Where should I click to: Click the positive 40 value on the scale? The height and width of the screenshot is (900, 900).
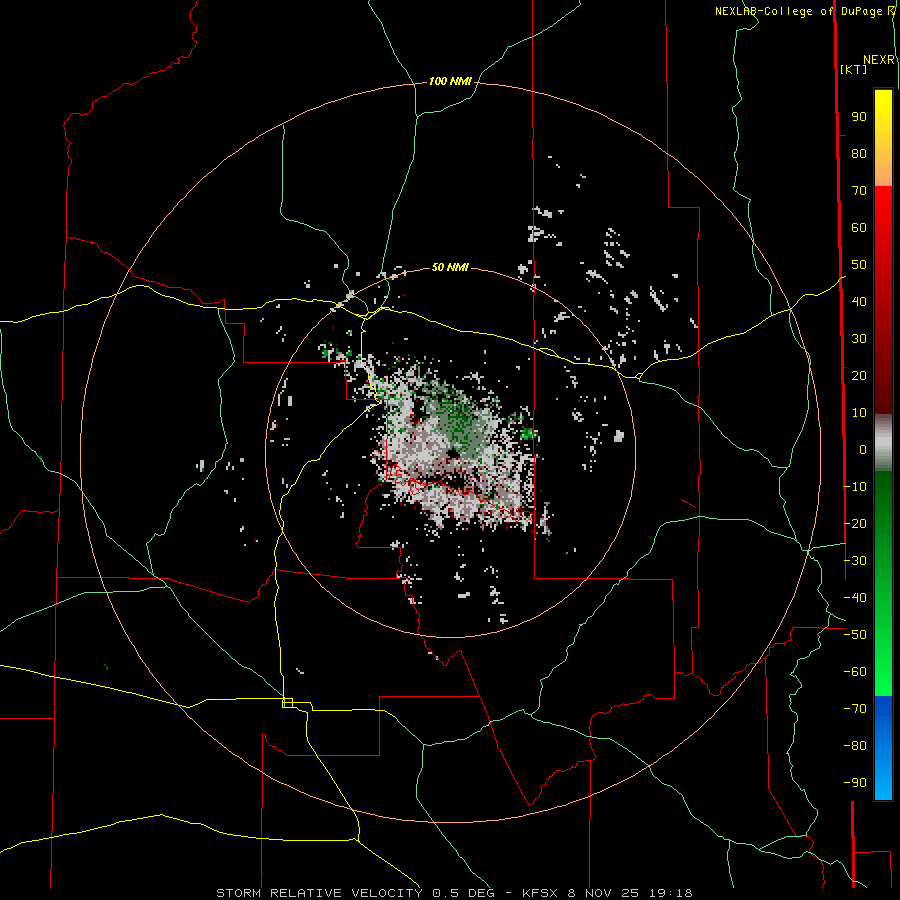(x=859, y=302)
